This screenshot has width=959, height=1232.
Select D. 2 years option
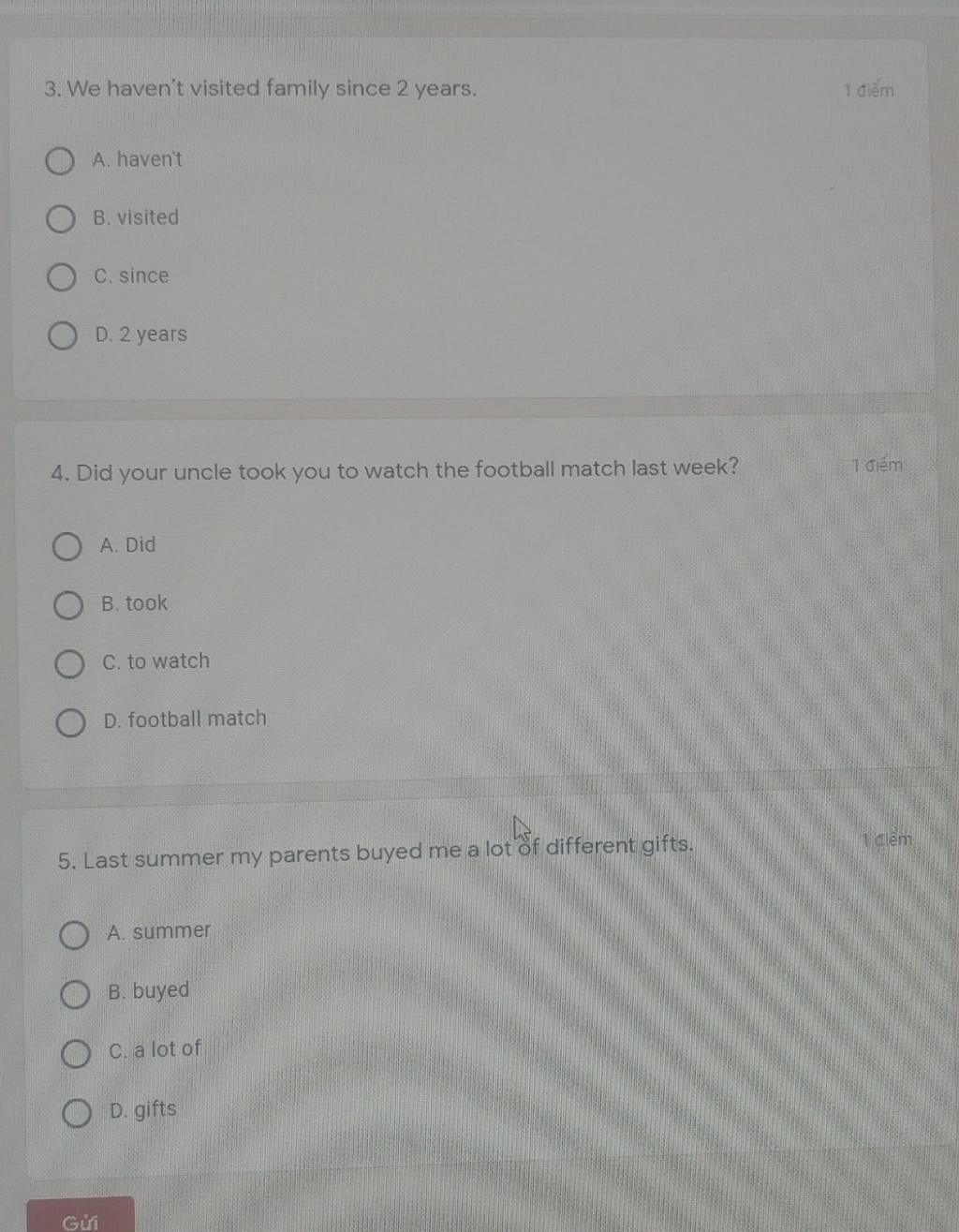pyautogui.click(x=63, y=335)
